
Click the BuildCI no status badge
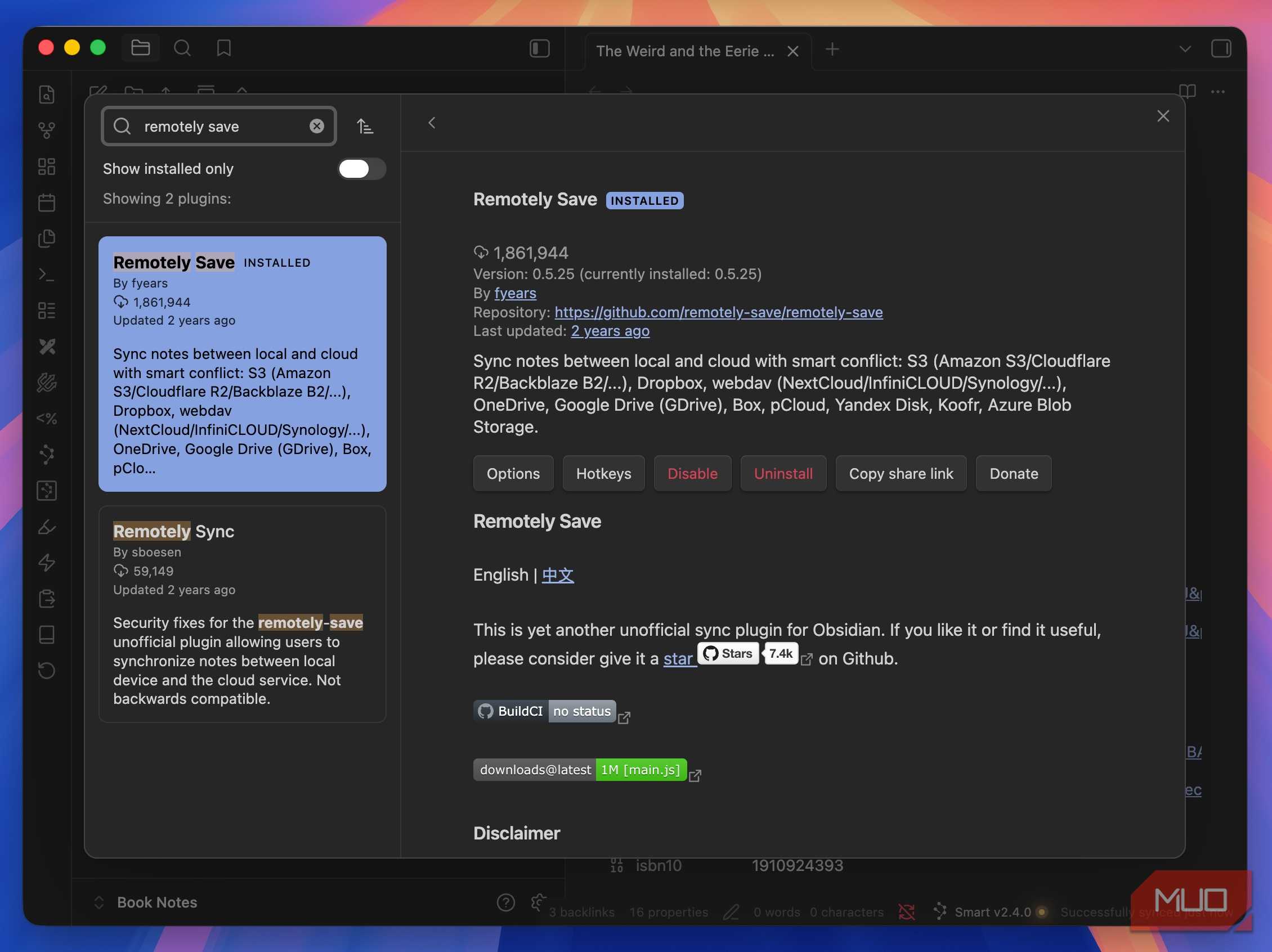point(544,711)
